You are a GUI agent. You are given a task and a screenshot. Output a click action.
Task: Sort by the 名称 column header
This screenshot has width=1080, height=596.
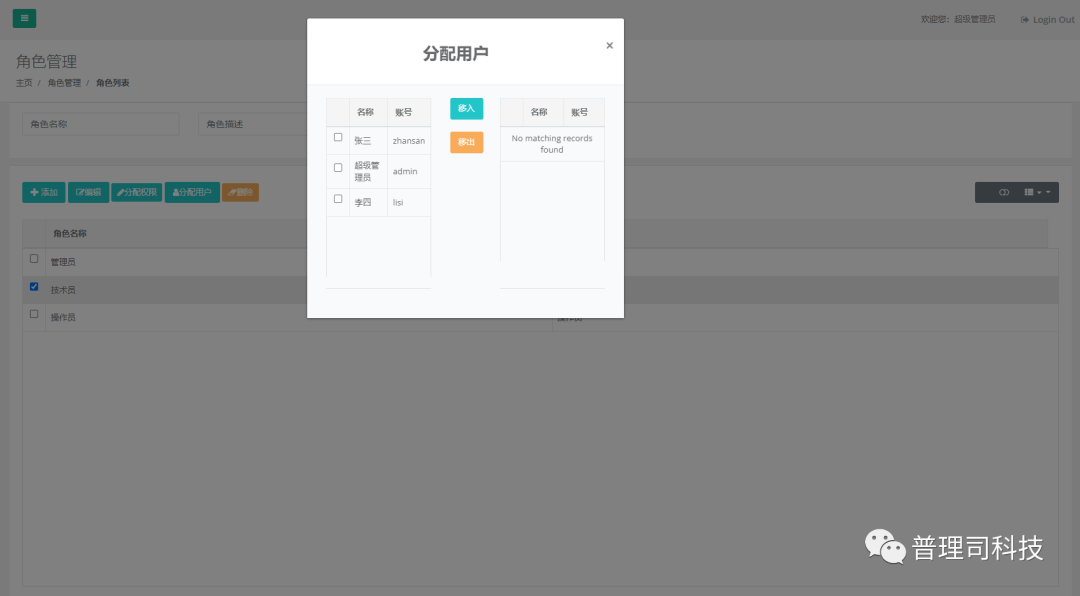366,111
